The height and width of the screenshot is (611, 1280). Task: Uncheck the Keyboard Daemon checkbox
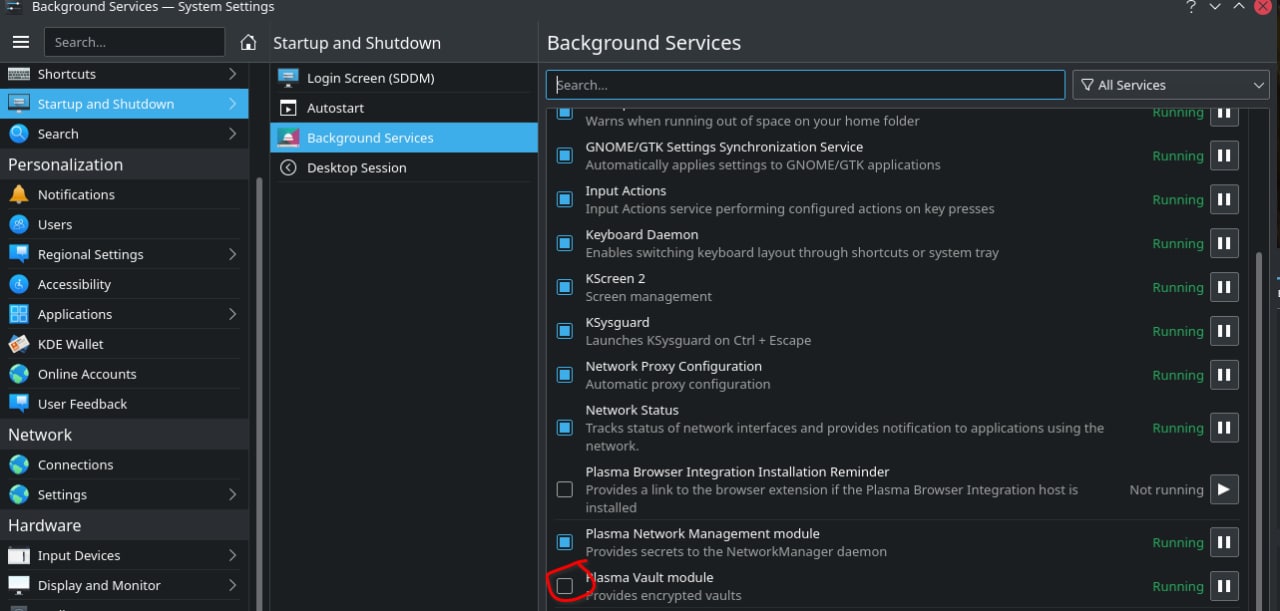coord(565,244)
